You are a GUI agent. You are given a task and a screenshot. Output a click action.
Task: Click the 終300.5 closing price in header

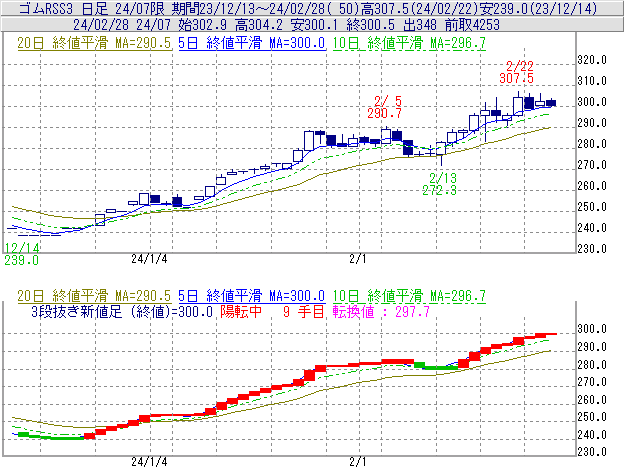tap(370, 25)
